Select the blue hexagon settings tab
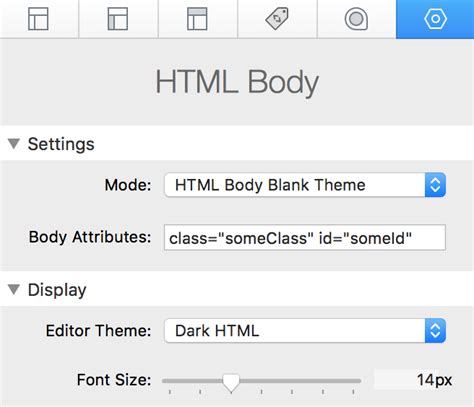 435,19
